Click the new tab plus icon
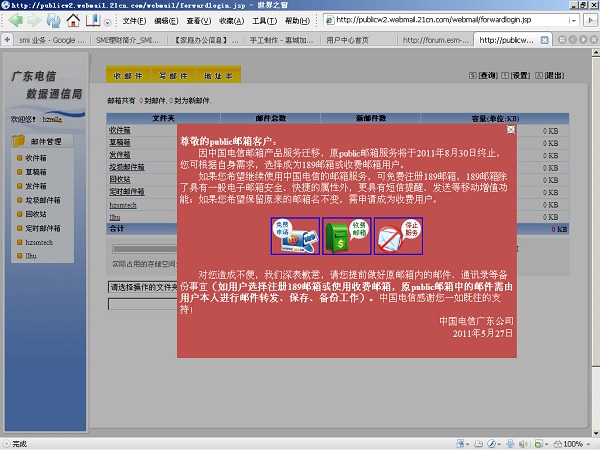This screenshot has width=600, height=450. click(x=7, y=39)
